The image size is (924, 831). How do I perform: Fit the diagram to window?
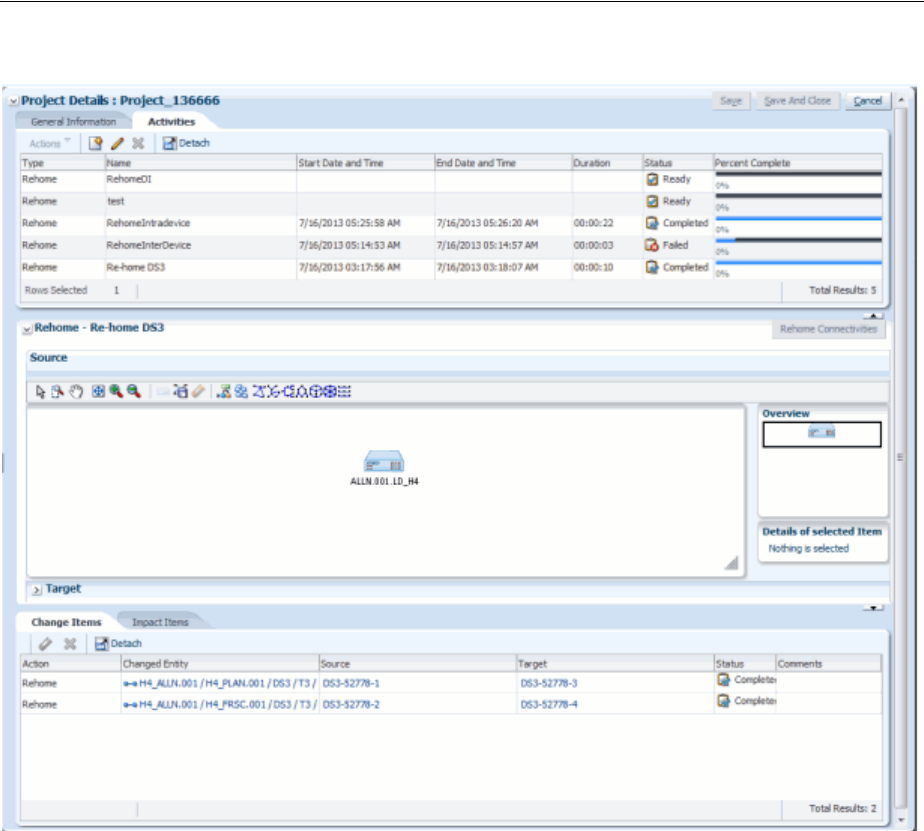pos(98,391)
